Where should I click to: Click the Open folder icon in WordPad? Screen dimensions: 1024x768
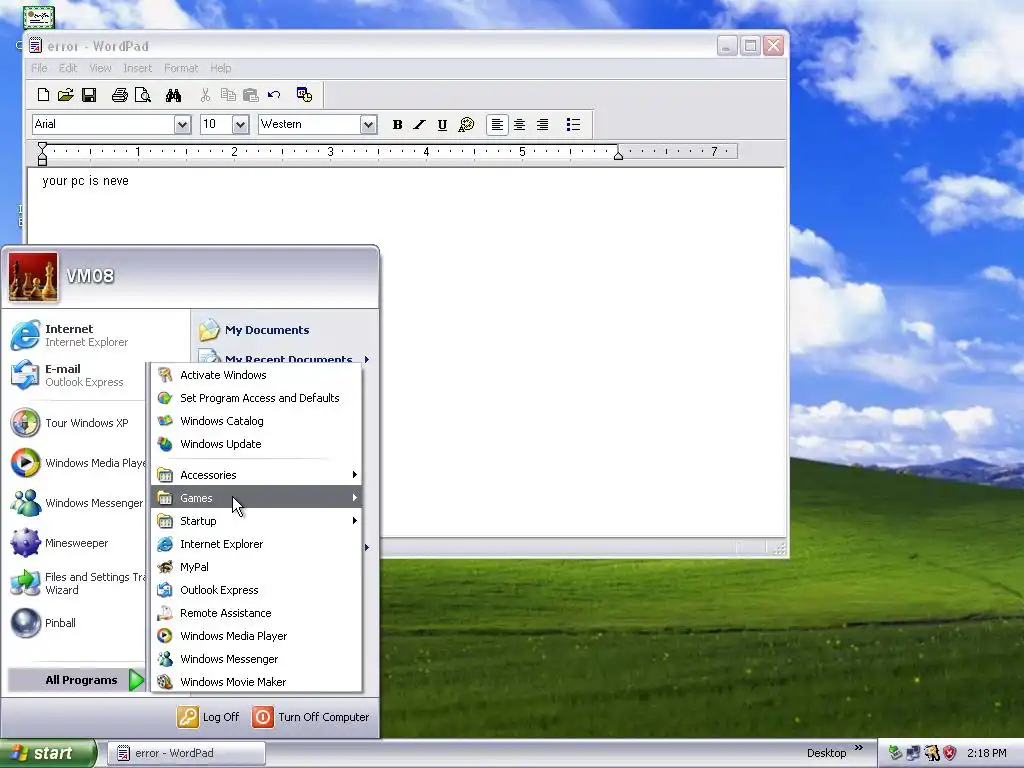point(65,95)
